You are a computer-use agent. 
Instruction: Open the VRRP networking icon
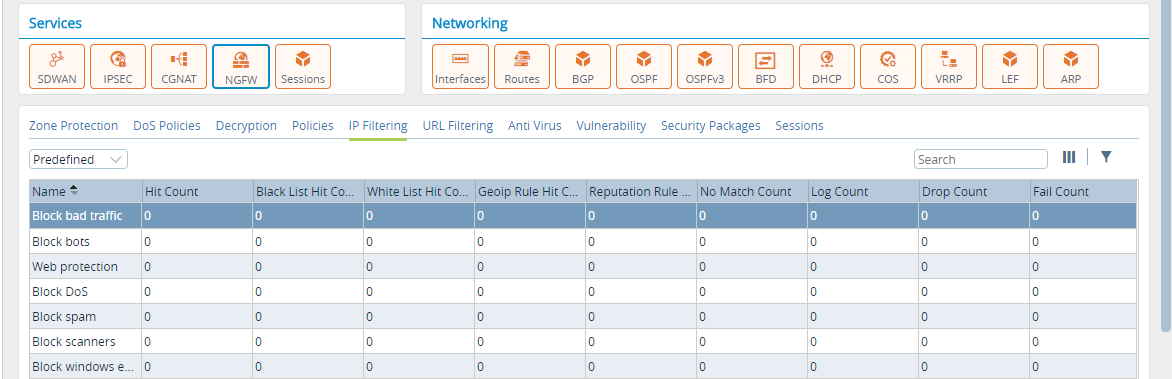pos(949,67)
